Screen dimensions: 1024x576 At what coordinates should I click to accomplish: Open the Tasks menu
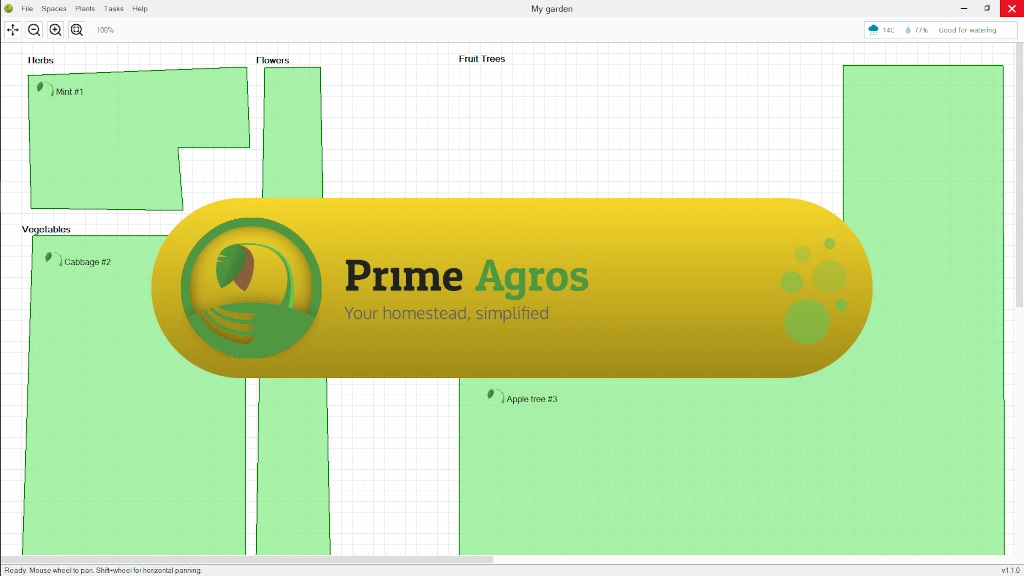(114, 8)
